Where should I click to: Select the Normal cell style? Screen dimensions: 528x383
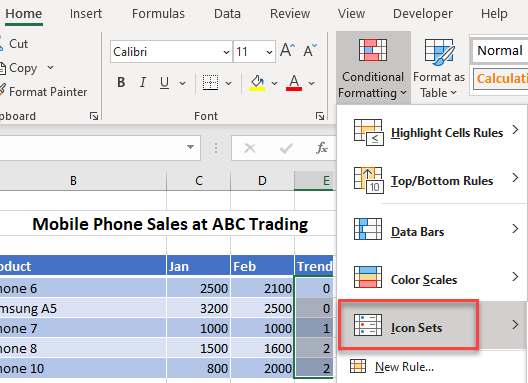(x=500, y=51)
